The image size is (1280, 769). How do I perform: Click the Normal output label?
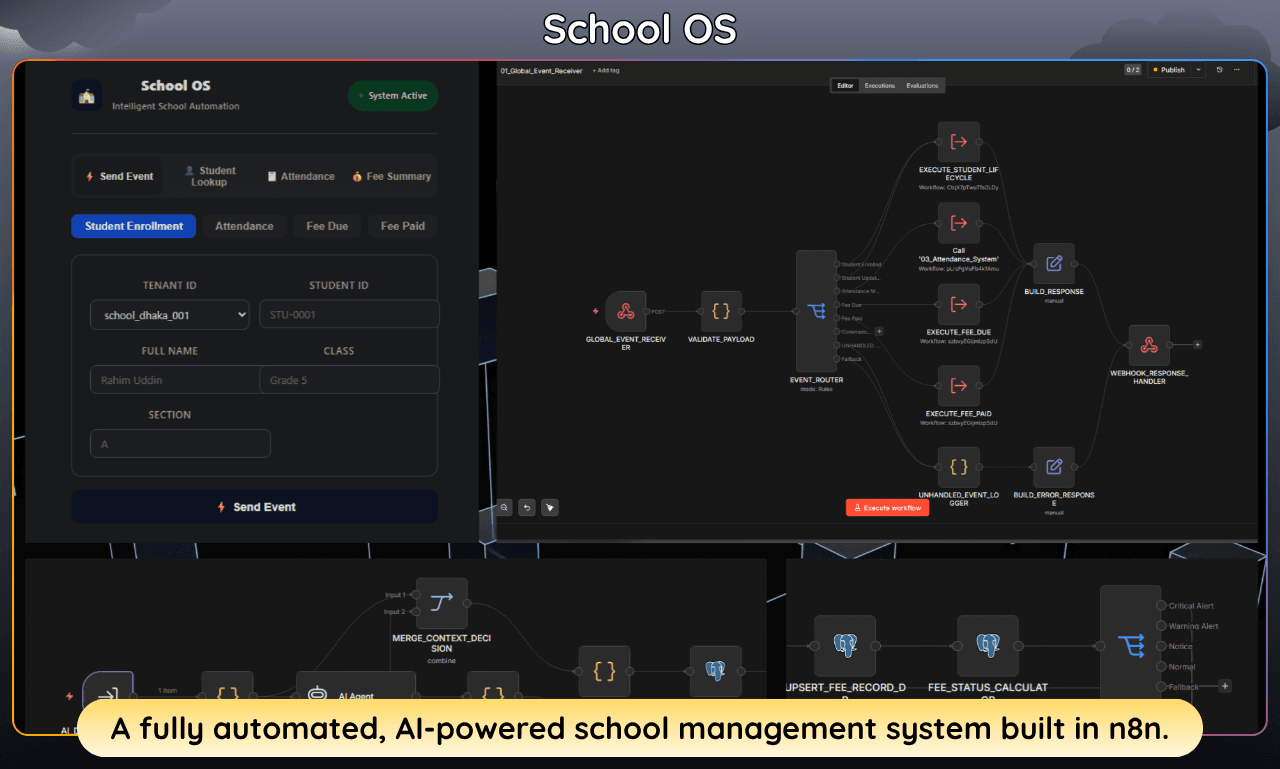pos(1182,666)
